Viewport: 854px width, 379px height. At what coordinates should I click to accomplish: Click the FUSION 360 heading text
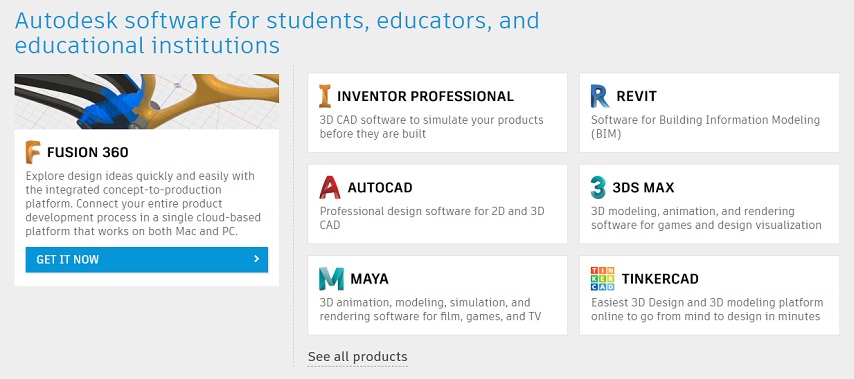(x=88, y=152)
